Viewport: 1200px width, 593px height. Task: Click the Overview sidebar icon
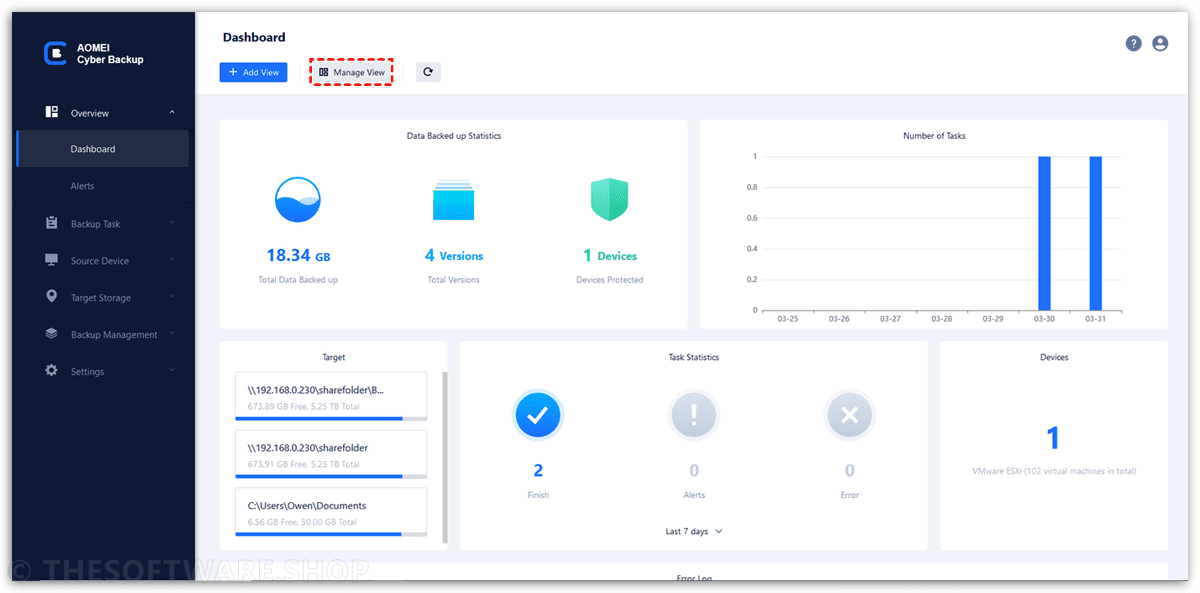tap(52, 112)
